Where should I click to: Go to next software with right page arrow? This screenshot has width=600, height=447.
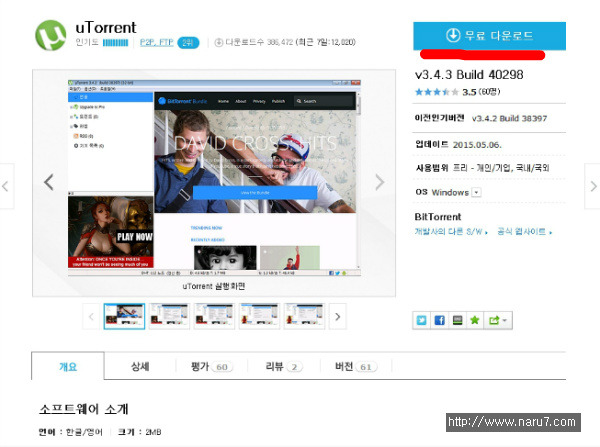592,186
